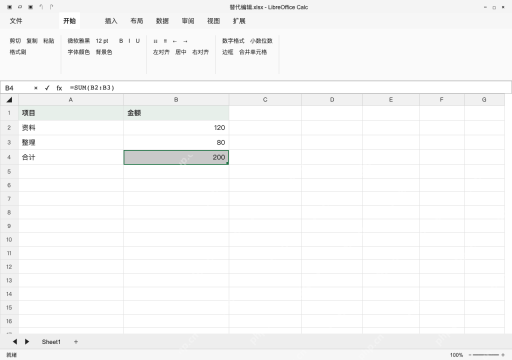512x360 pixels.
Task: Switch to the 布局 tab
Action: click(x=137, y=21)
